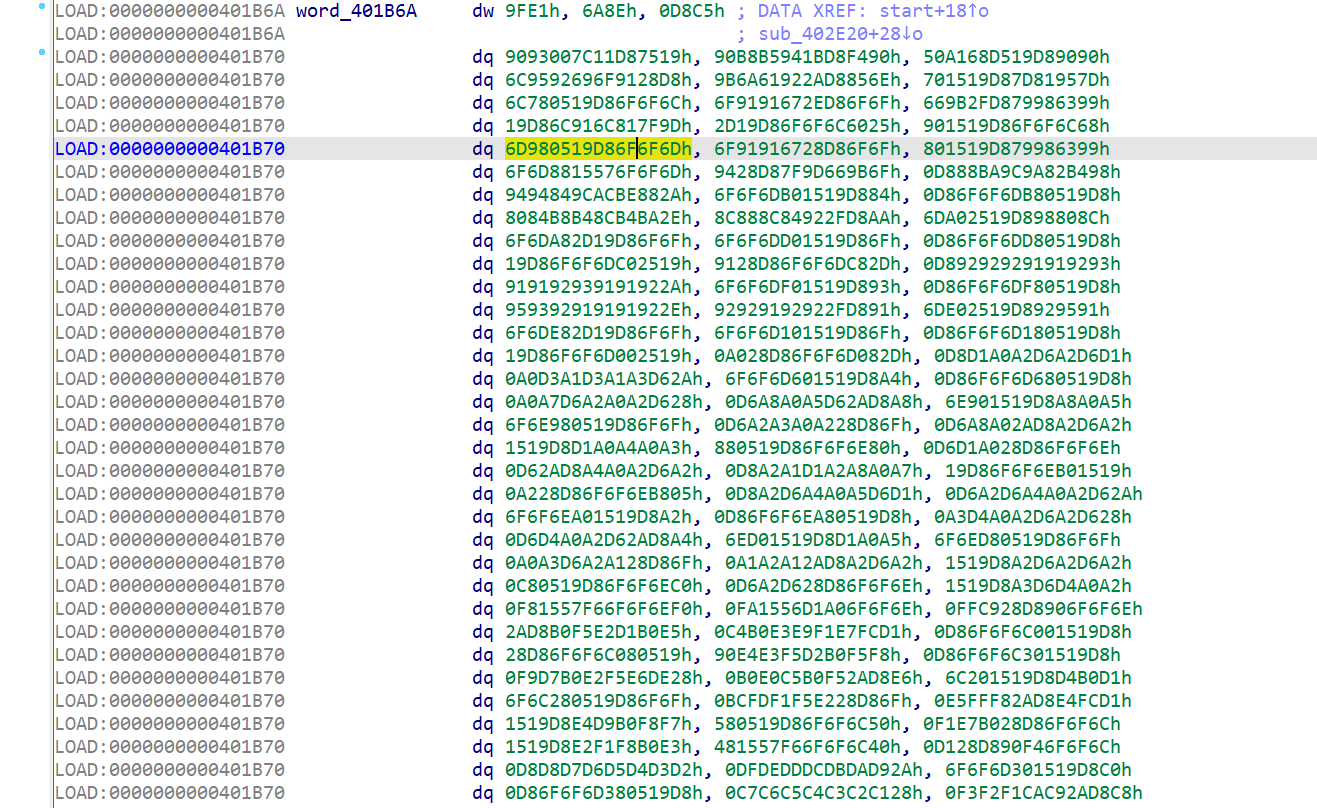The width and height of the screenshot is (1317, 808).
Task: Click the value 0D892929291919293h
Action: pyautogui.click(x=1021, y=264)
